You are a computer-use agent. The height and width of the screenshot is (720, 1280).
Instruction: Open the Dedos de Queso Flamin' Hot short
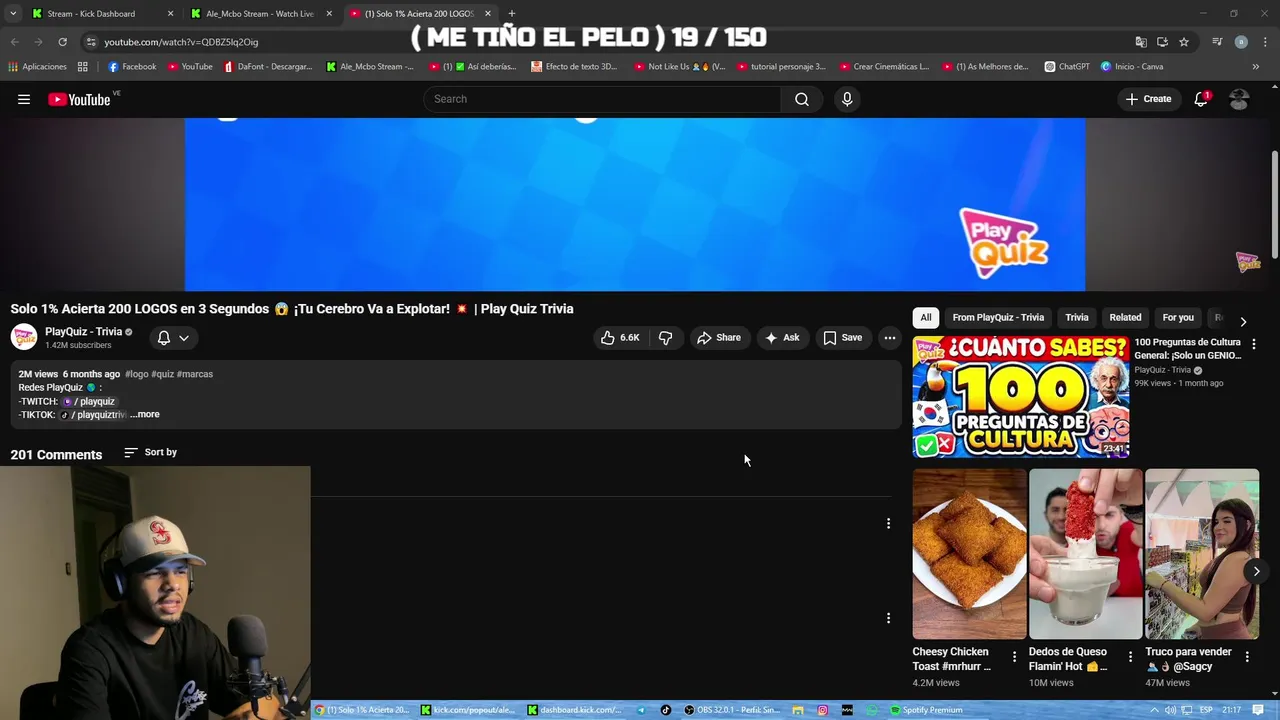1085,554
